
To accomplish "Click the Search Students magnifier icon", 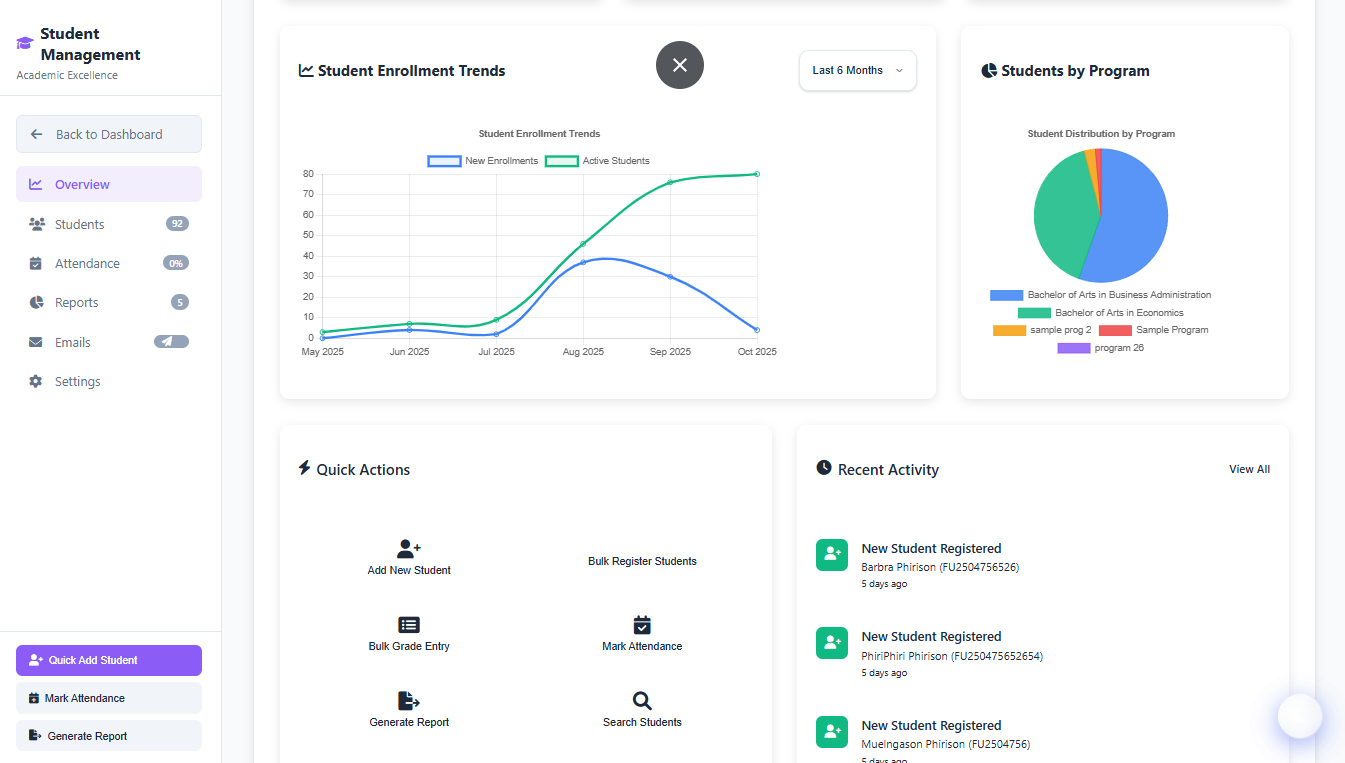I will 642,701.
